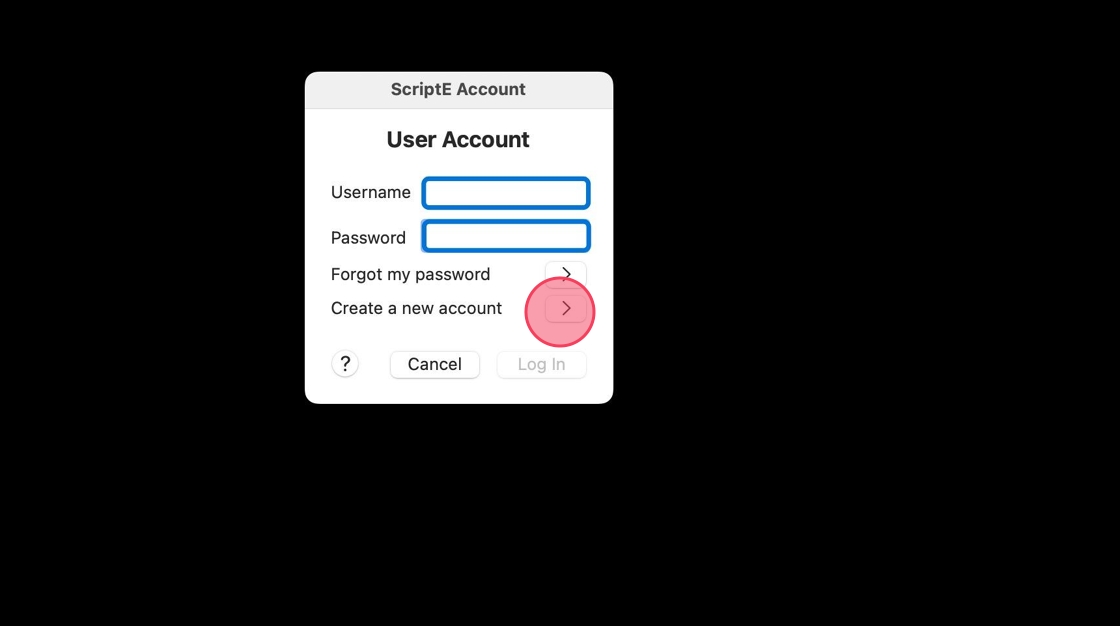
Task: Dismiss the login sheet using Cancel
Action: 434,364
